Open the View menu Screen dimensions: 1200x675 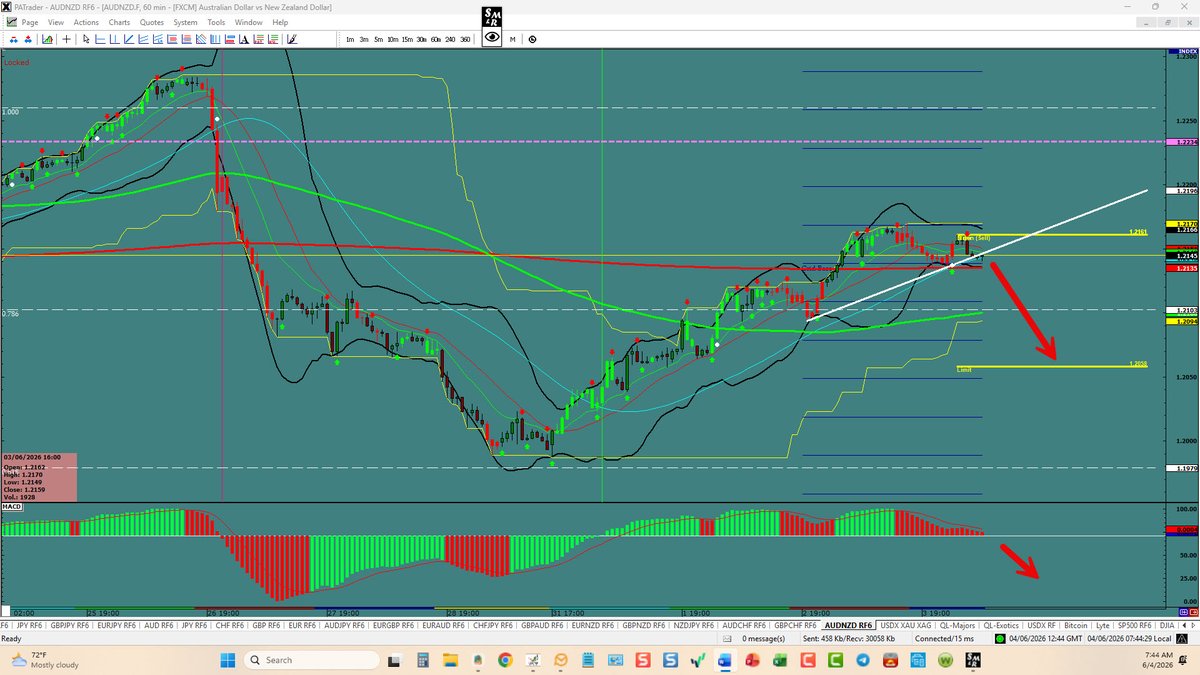[x=56, y=22]
